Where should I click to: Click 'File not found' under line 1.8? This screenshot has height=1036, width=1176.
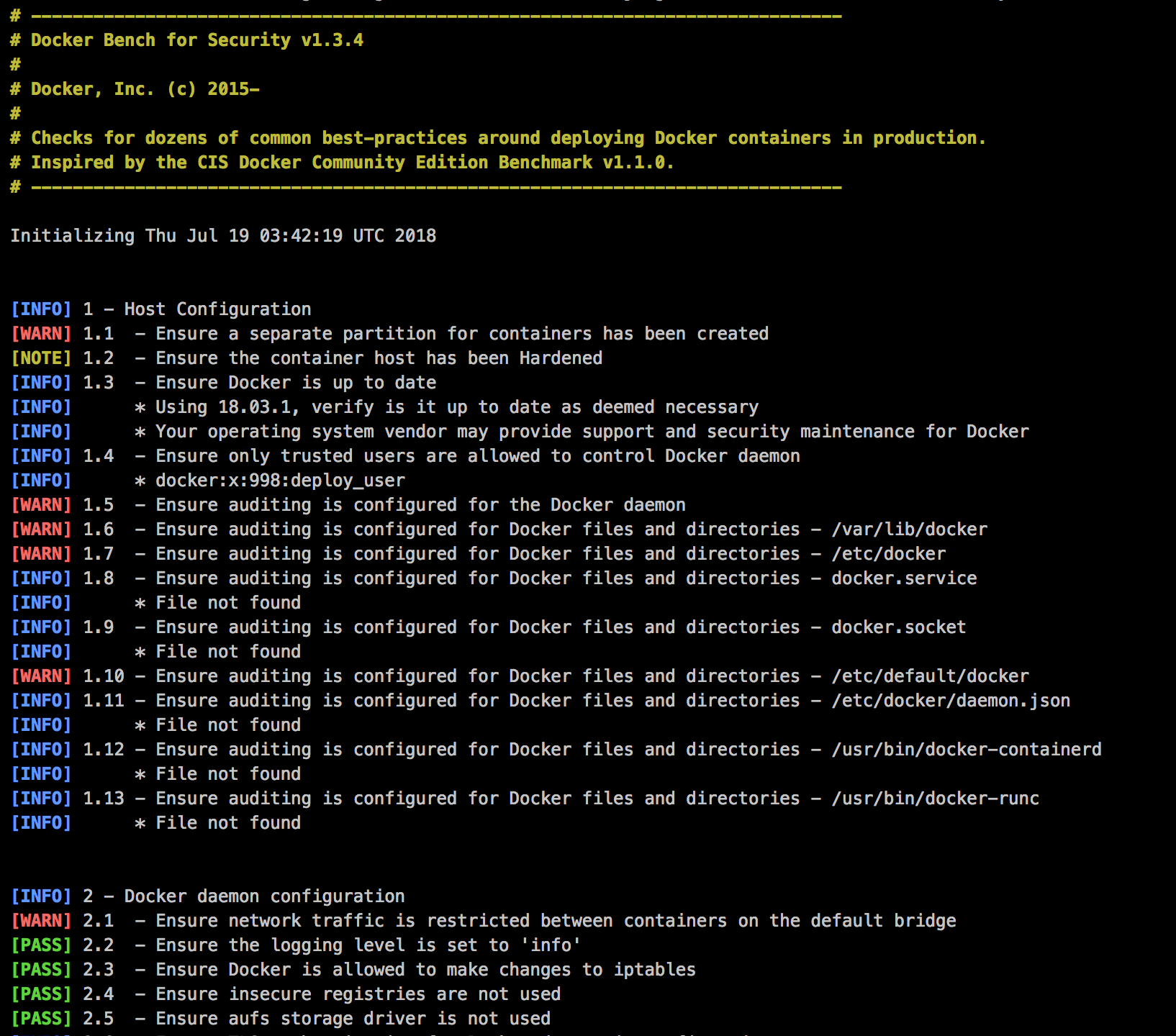tap(228, 603)
